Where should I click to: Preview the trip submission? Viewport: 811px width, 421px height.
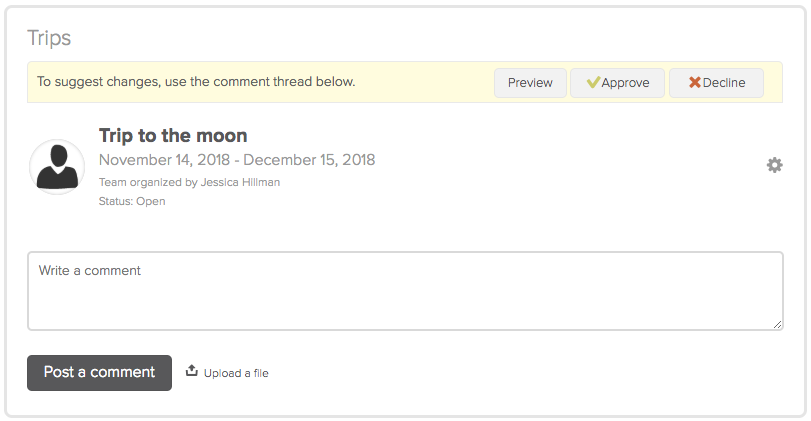[x=530, y=83]
